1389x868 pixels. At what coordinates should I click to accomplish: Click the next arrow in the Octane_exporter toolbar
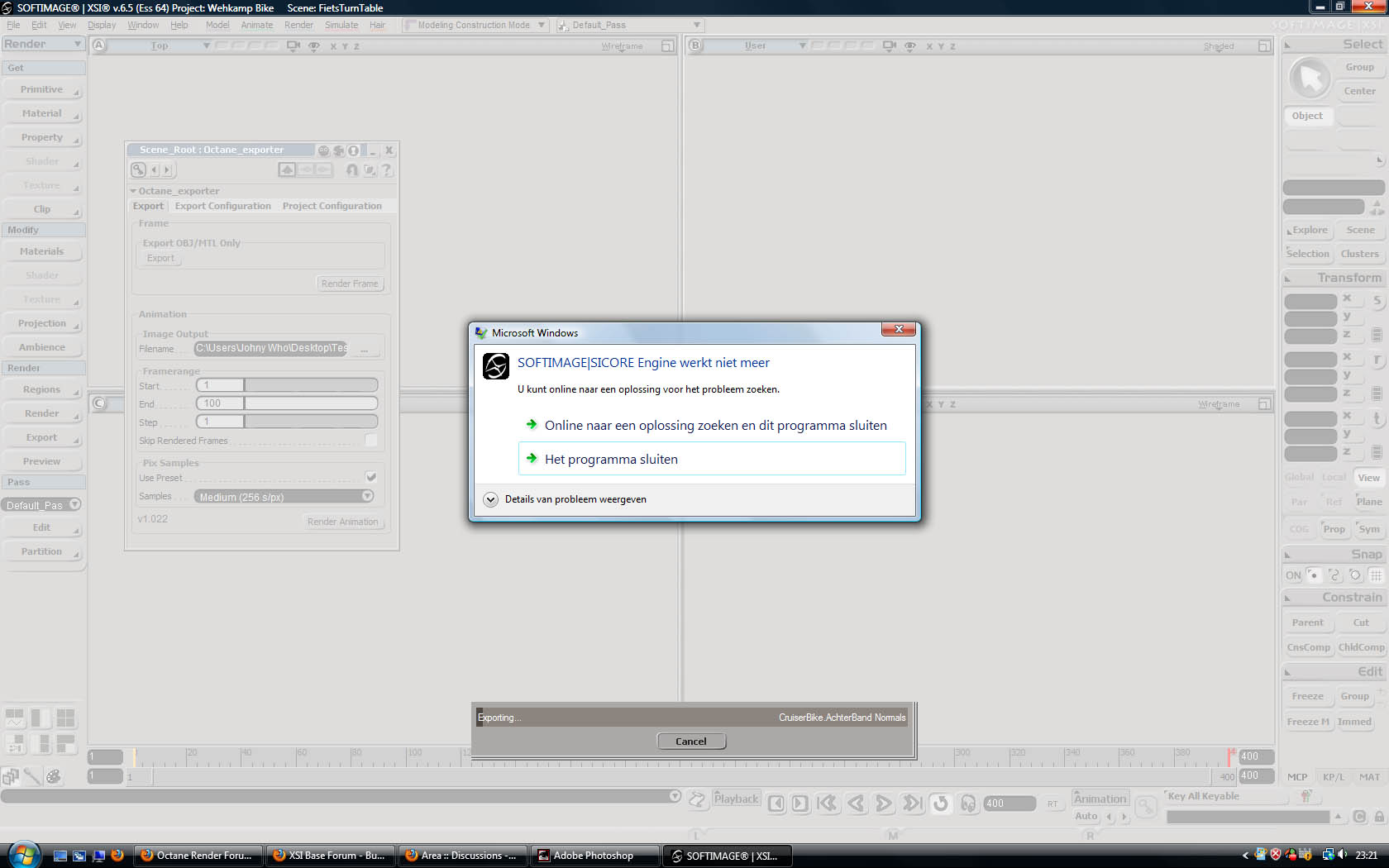point(167,169)
